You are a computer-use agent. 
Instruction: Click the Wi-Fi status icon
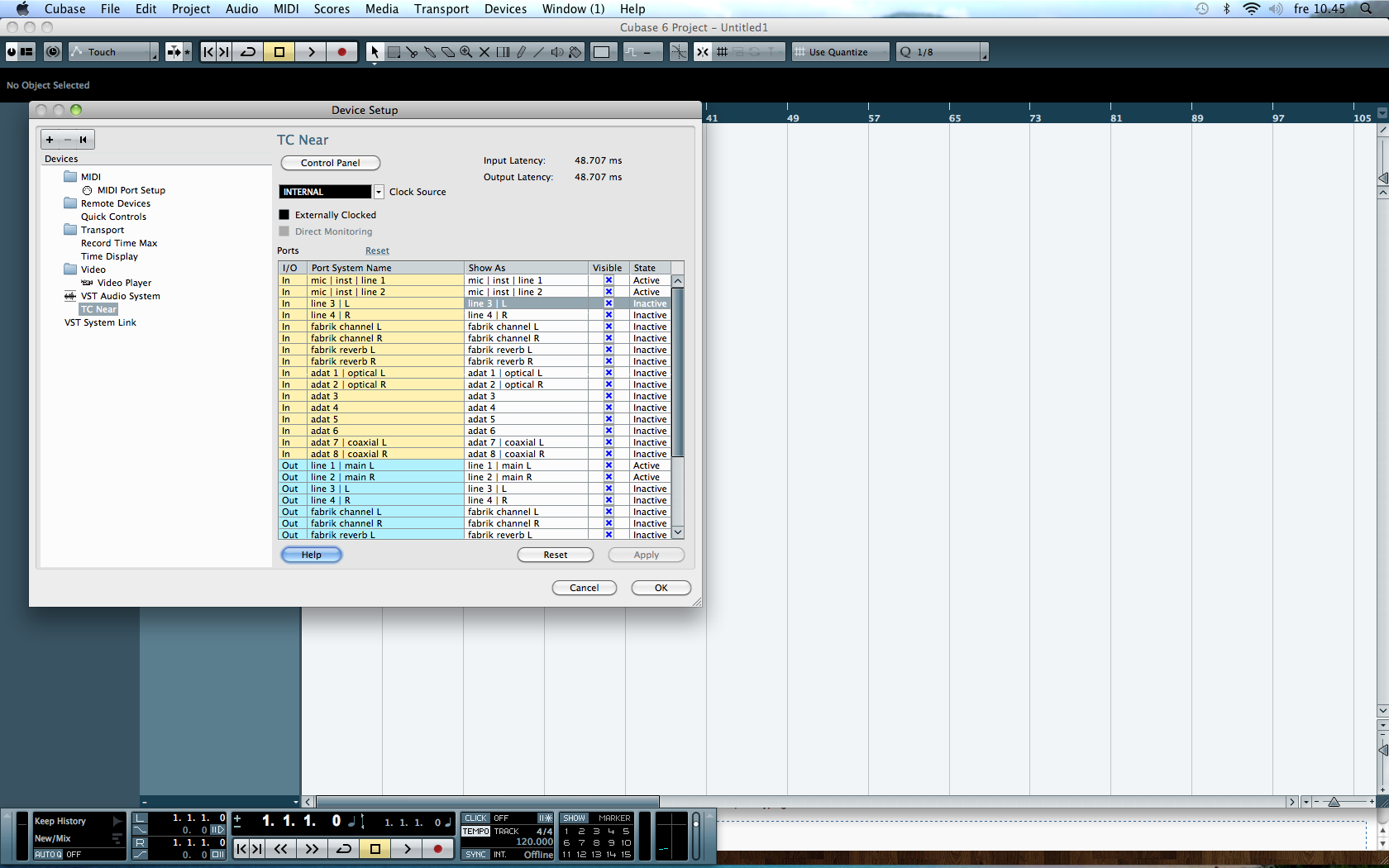point(1252,9)
